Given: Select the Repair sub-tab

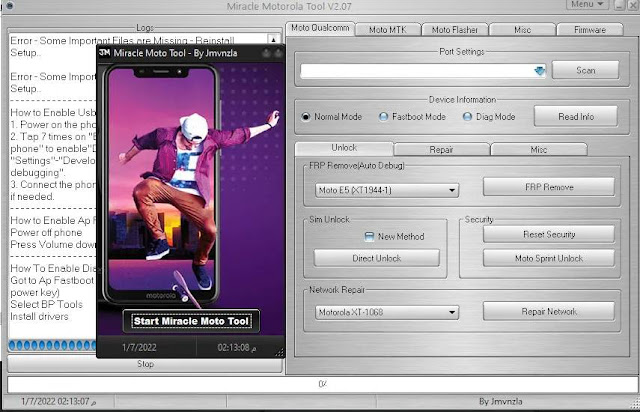Looking at the screenshot, I should click(441, 149).
